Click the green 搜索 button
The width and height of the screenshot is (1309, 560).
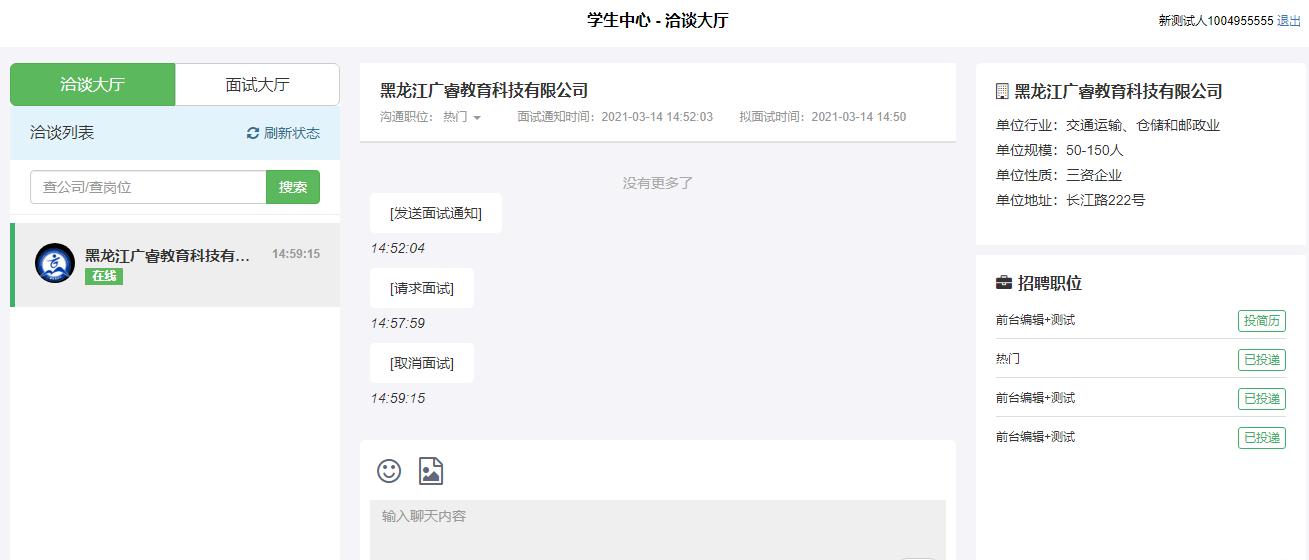(292, 187)
